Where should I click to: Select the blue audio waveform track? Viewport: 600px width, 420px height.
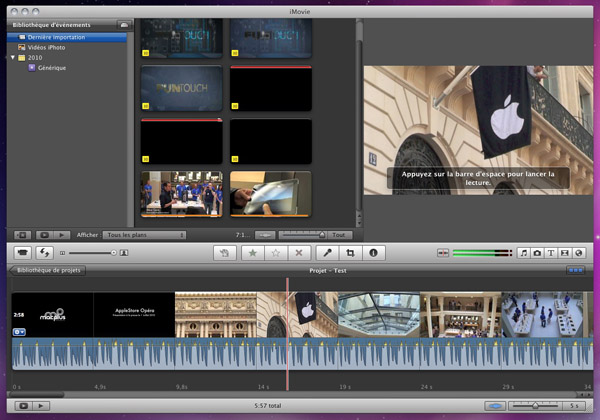pyautogui.click(x=302, y=354)
